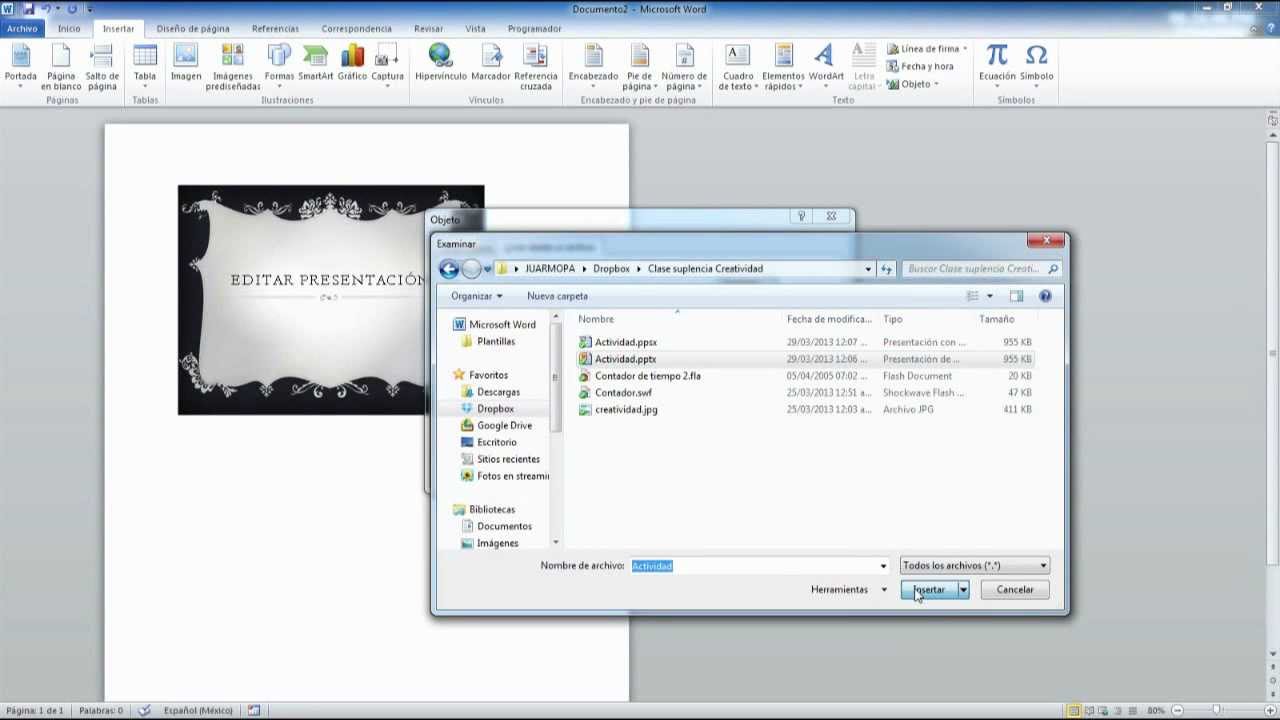Screen dimensions: 1280x720
Task: Insert a Referencia cruzada
Action: pos(536,66)
